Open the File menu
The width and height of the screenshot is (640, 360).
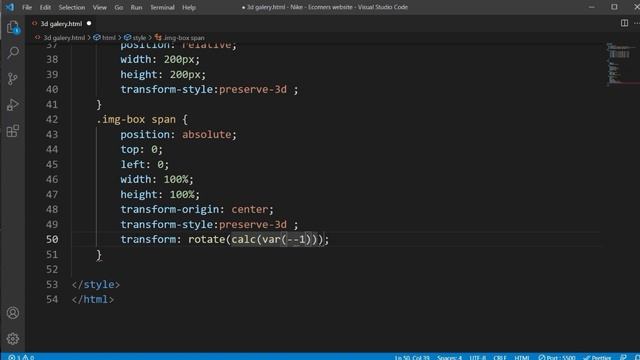pos(27,7)
